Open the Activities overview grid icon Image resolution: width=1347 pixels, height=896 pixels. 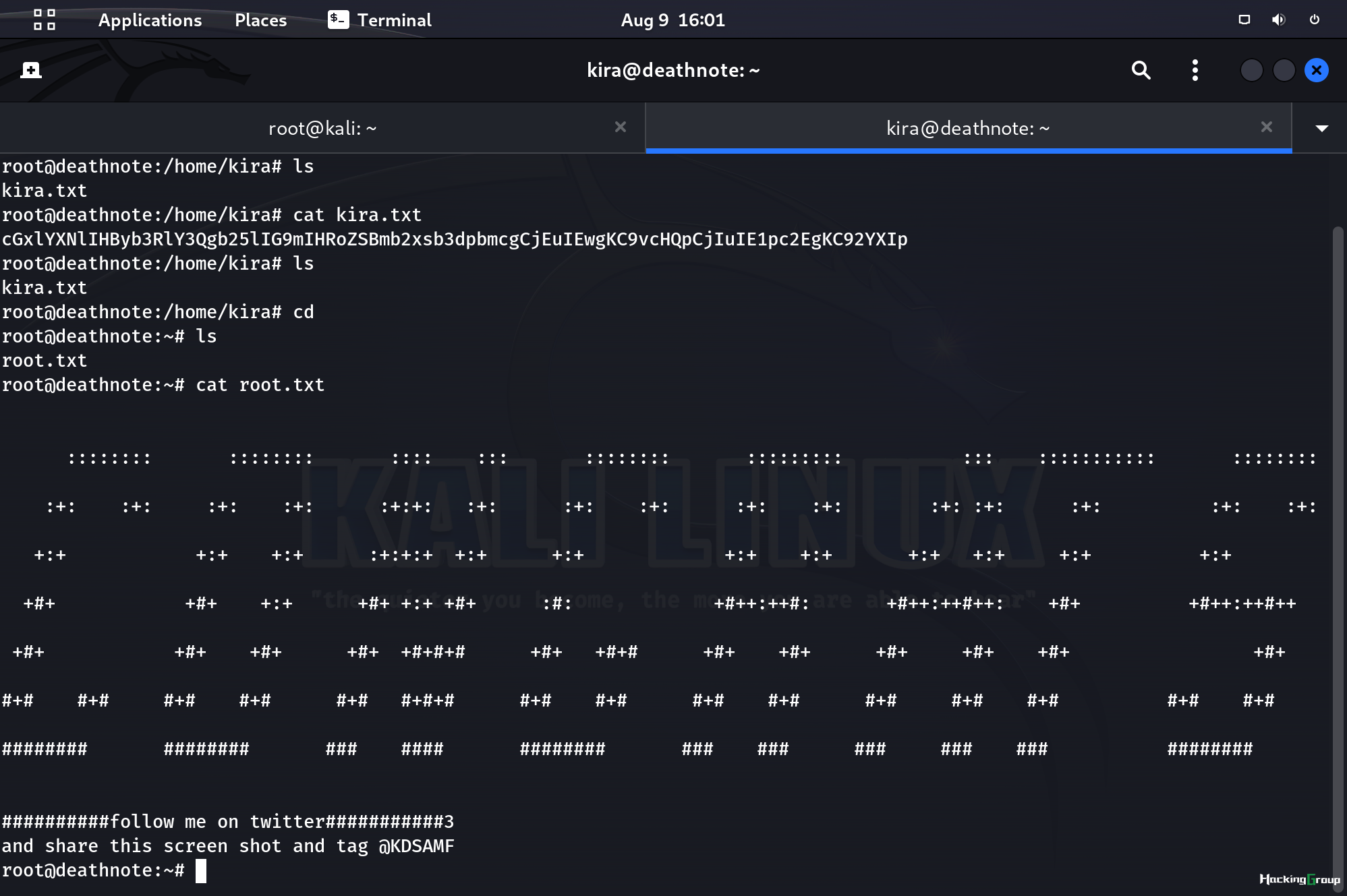45,20
